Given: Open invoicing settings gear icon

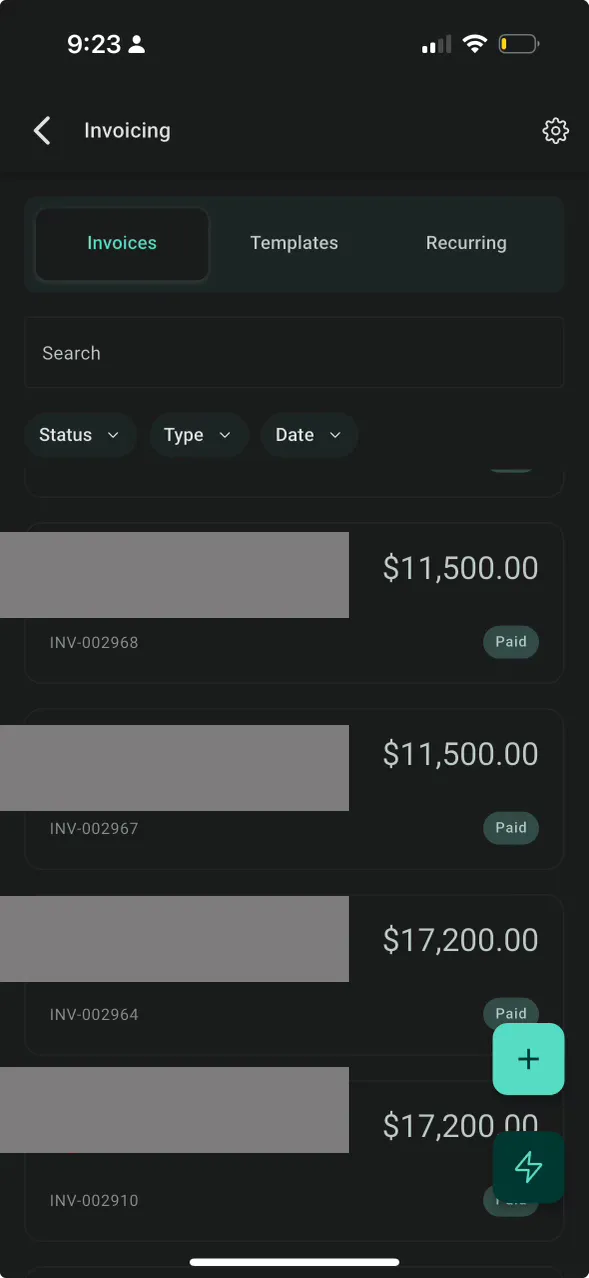Looking at the screenshot, I should point(555,130).
